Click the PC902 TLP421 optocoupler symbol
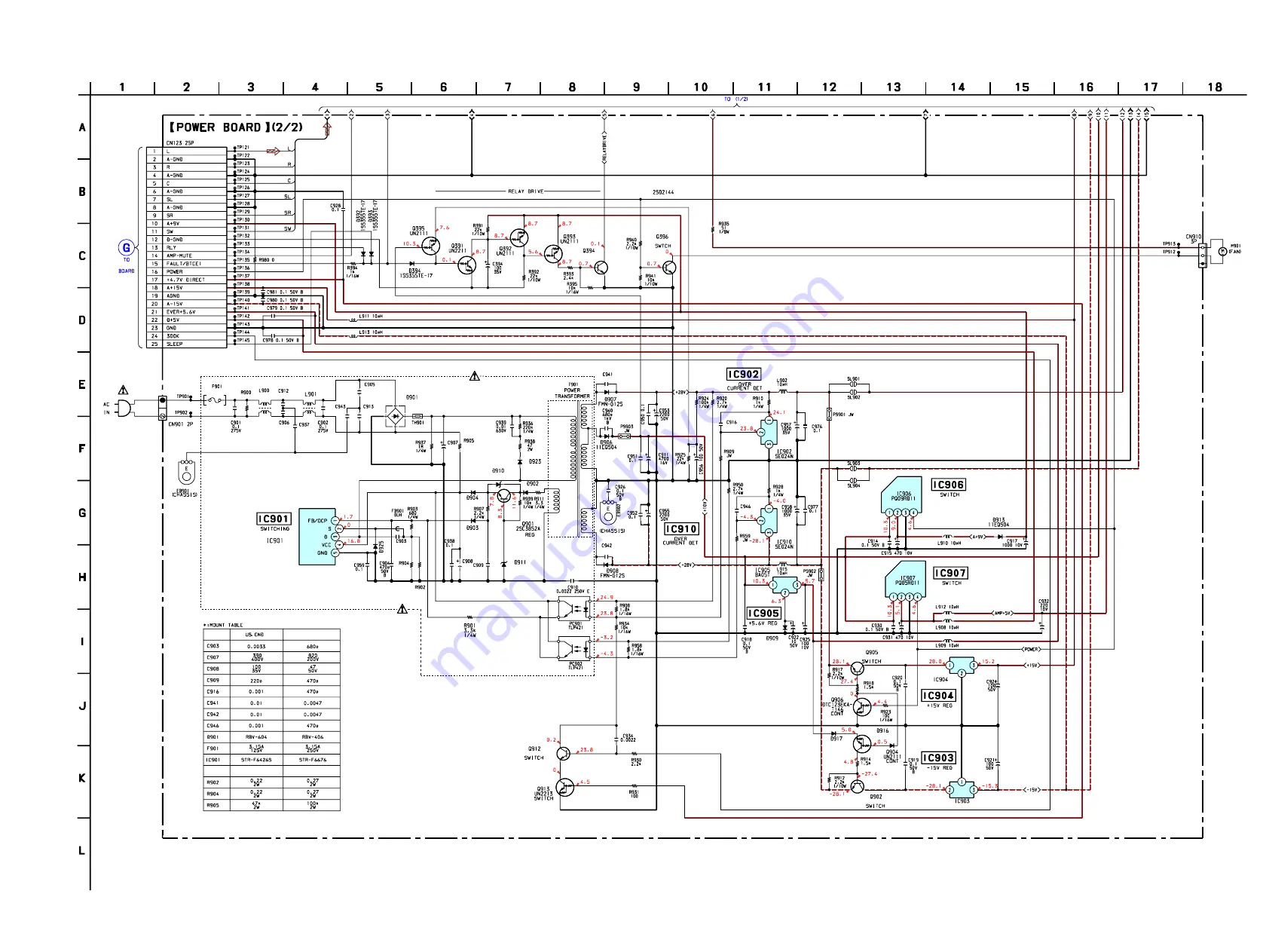This screenshot has height=952, width=1266. pyautogui.click(x=573, y=647)
